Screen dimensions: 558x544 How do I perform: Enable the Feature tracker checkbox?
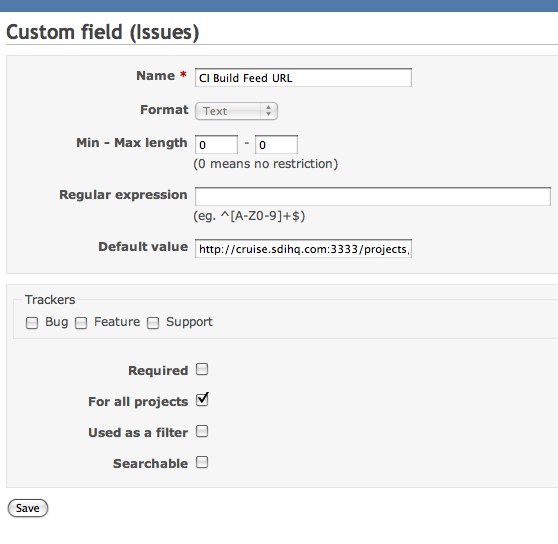click(x=81, y=323)
